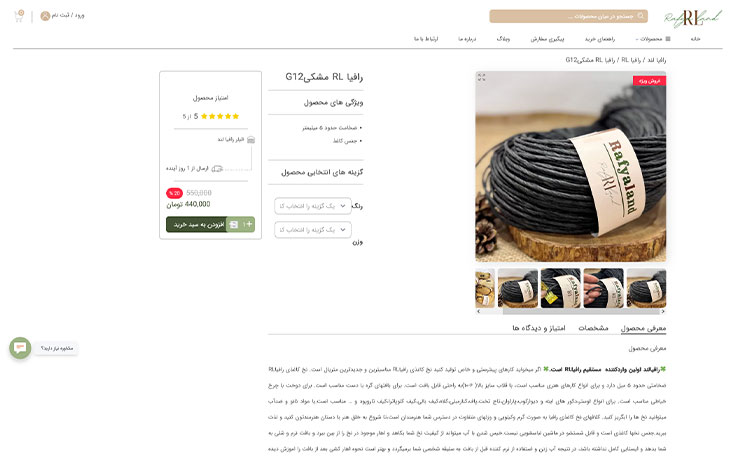Switch to the مشخصات specifications tab
735x461 pixels.
(593, 328)
